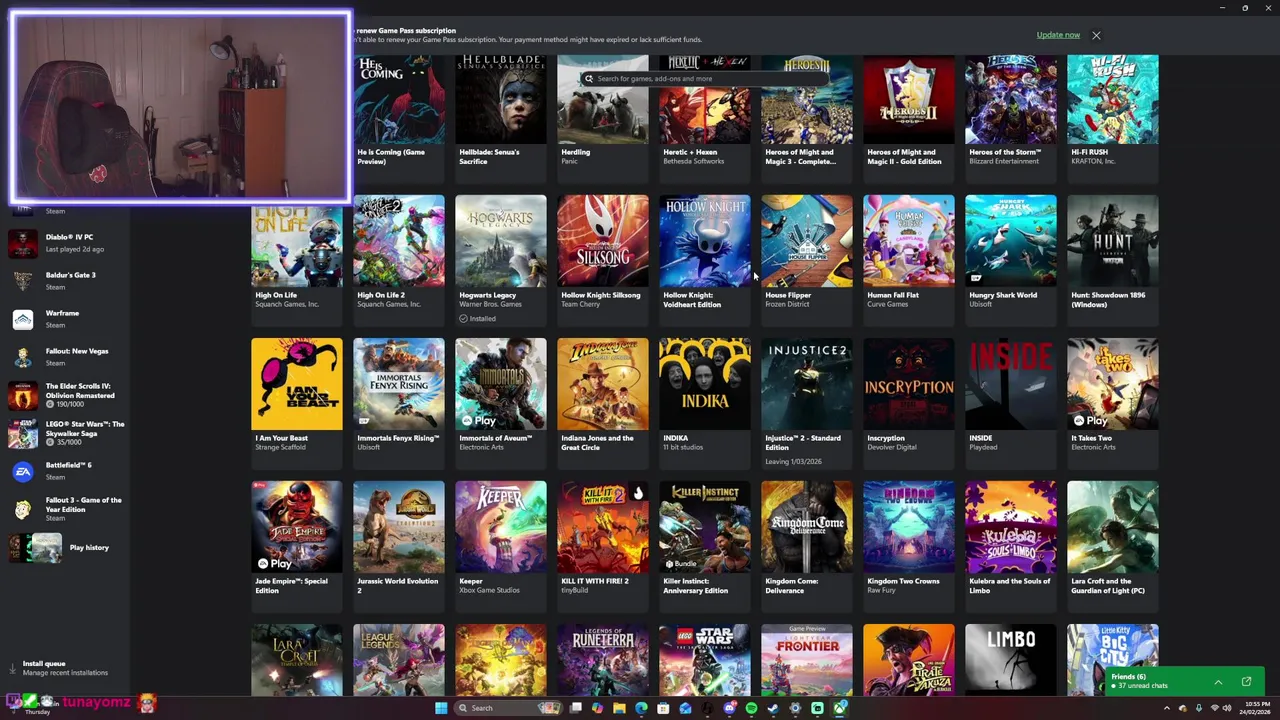1280x720 pixels.
Task: Open clock and date in taskbar
Action: [1255, 708]
